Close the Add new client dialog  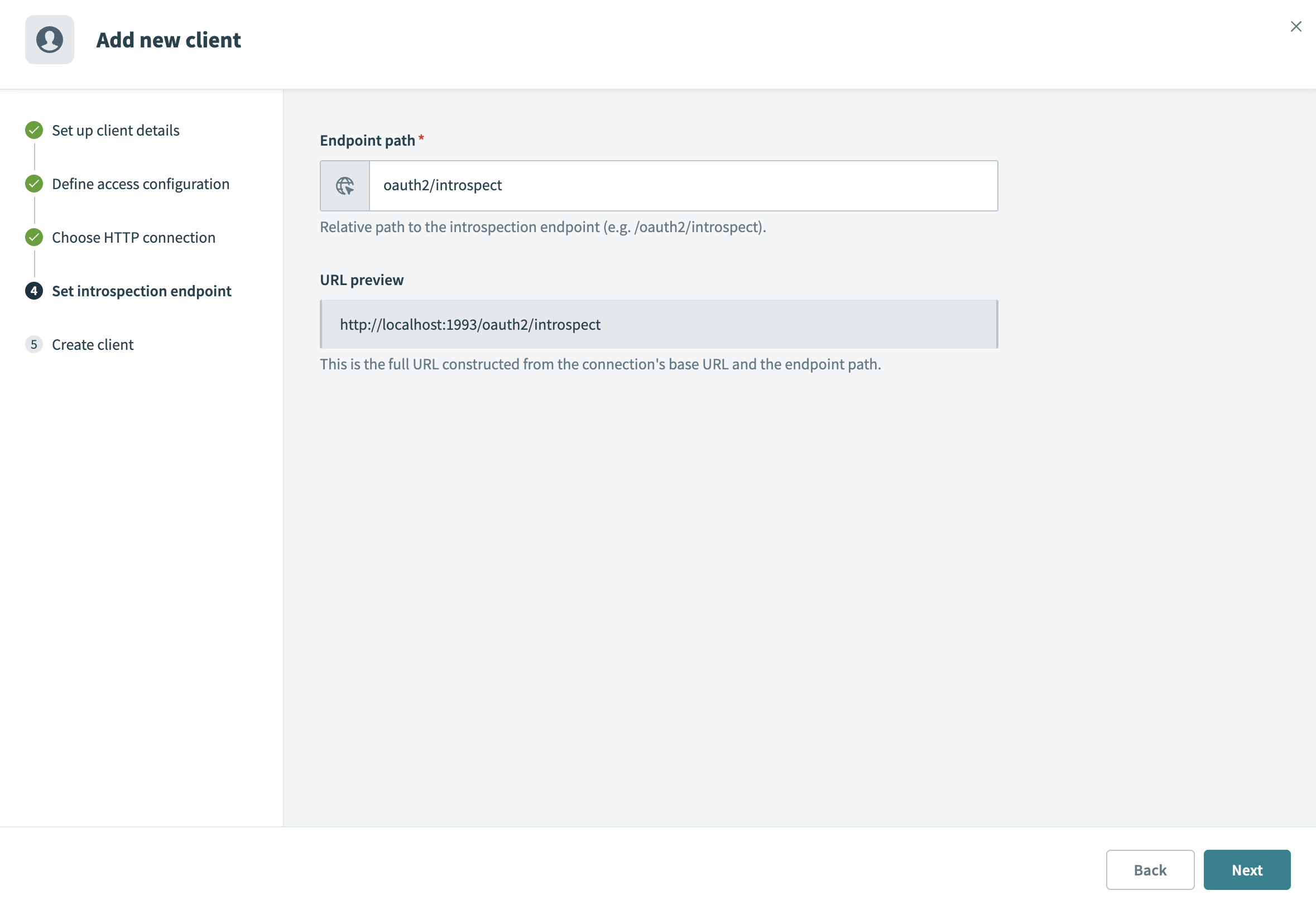coord(1295,27)
